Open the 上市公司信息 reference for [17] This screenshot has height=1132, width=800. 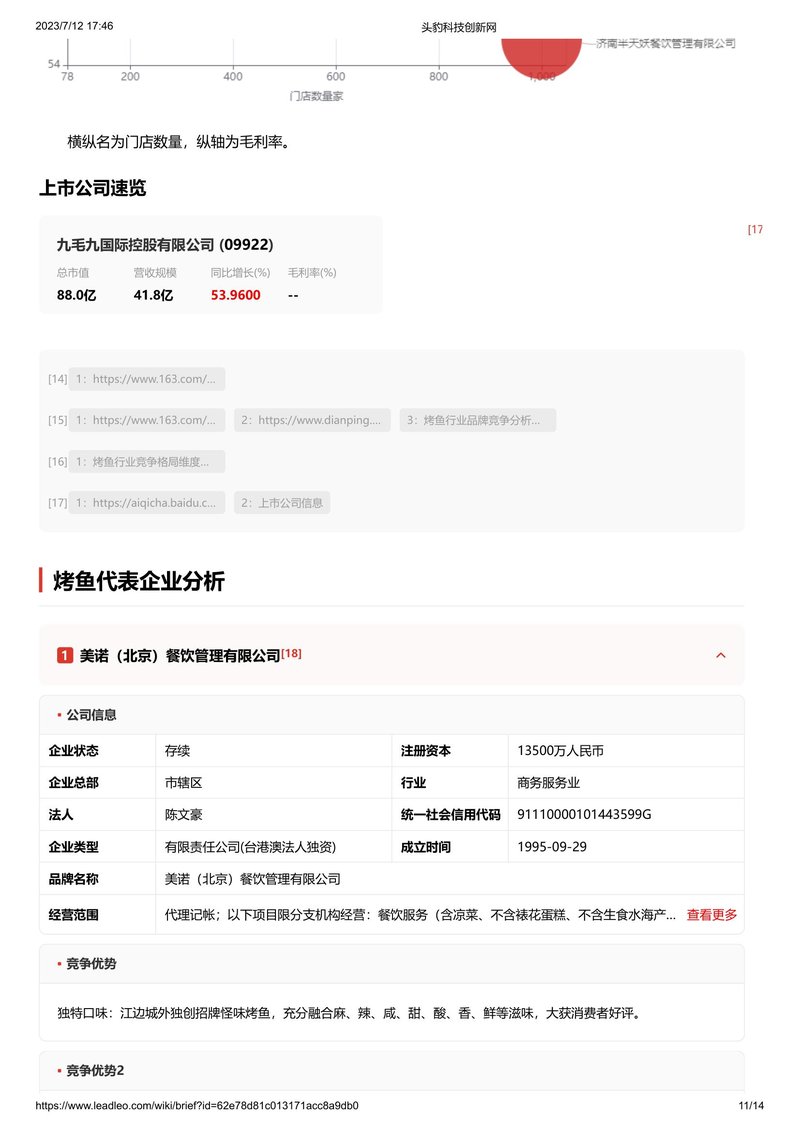click(283, 502)
